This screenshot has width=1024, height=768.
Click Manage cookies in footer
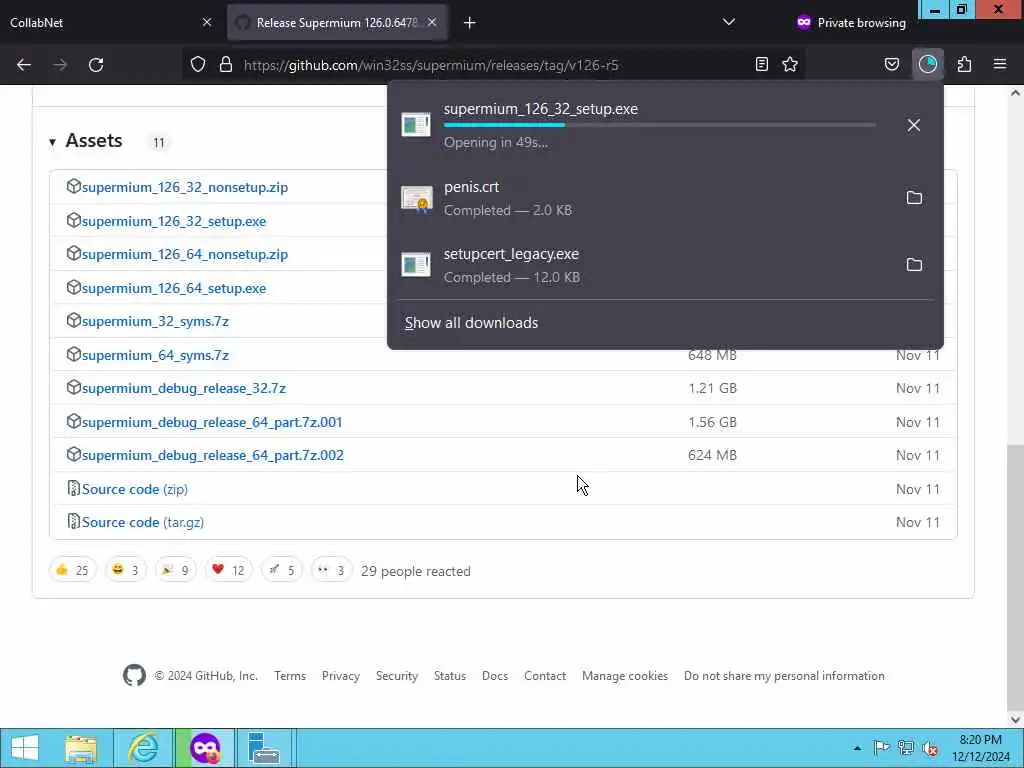coord(625,676)
